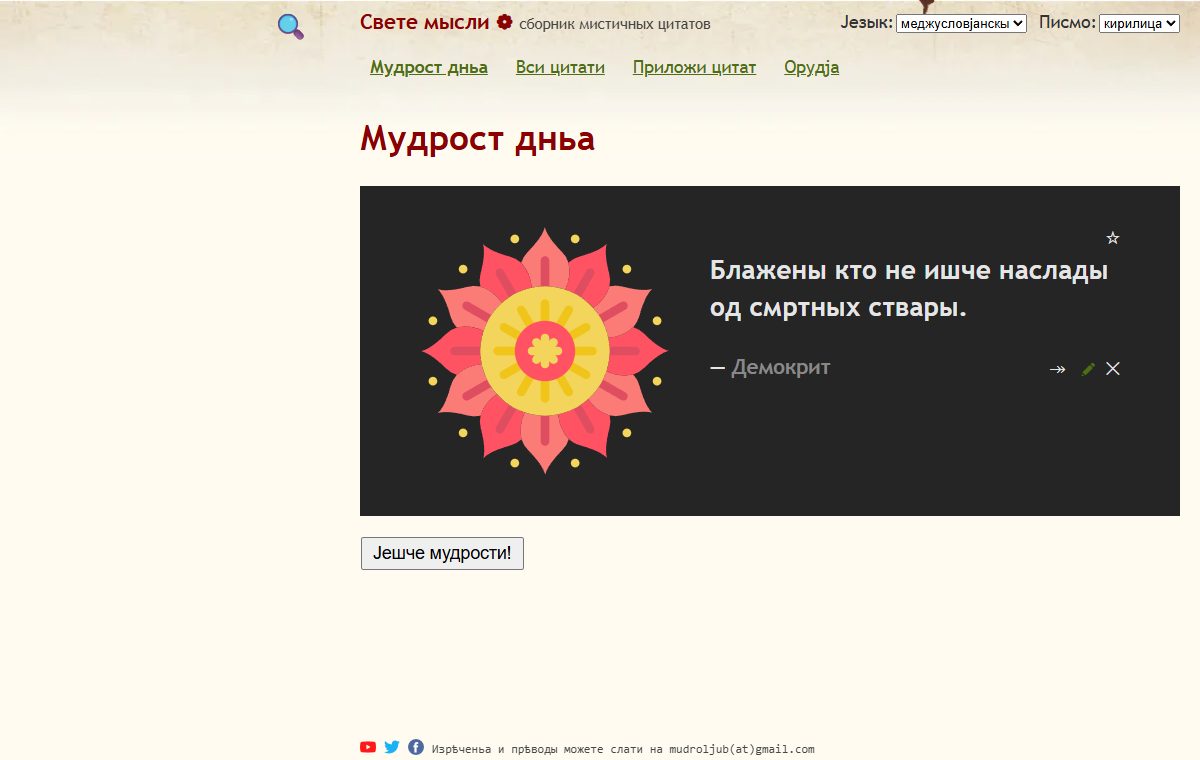Viewport: 1200px width, 760px height.
Task: Open the YouTube icon in the footer
Action: (368, 747)
